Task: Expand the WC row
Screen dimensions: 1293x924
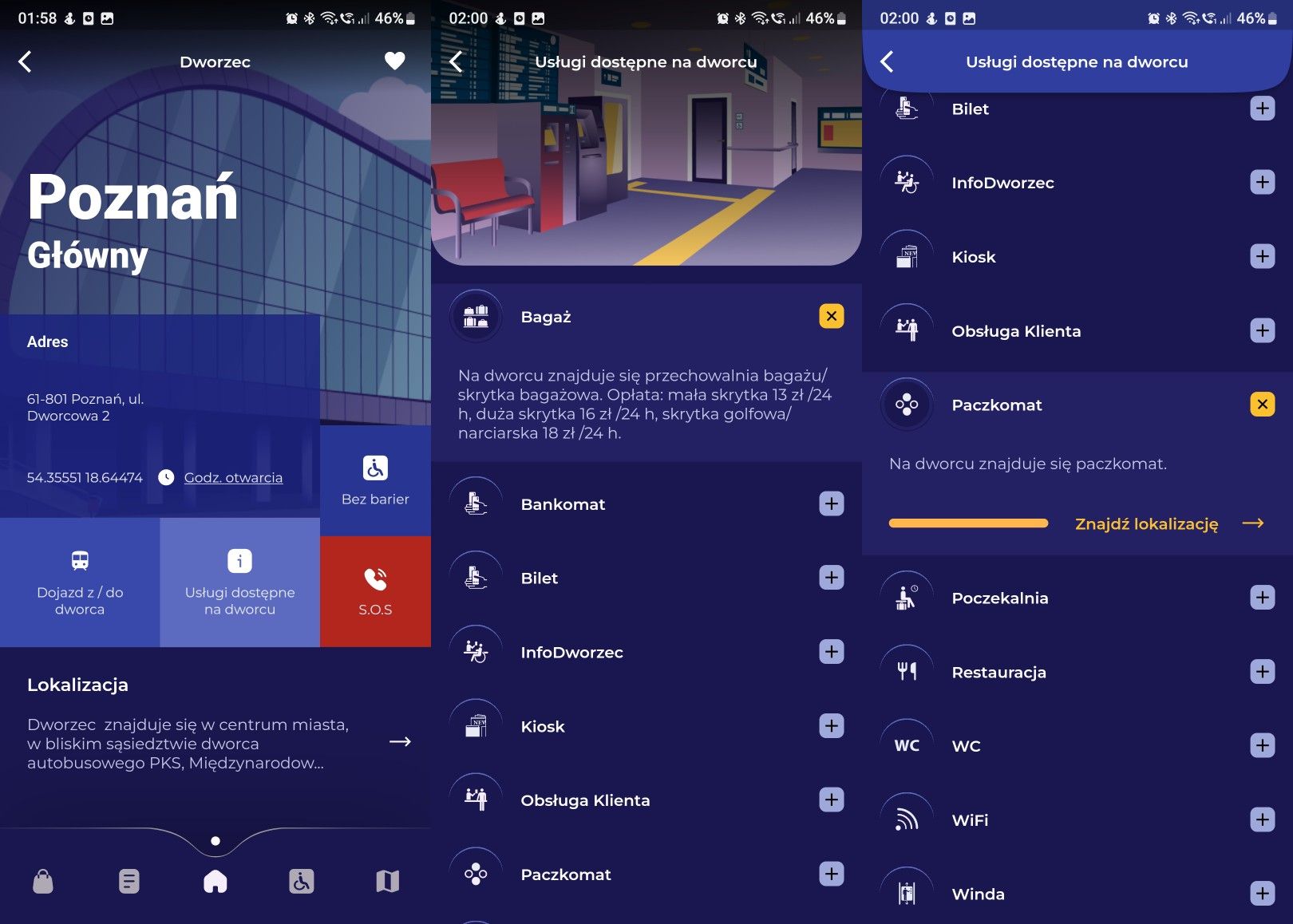Action: pyautogui.click(x=1263, y=745)
